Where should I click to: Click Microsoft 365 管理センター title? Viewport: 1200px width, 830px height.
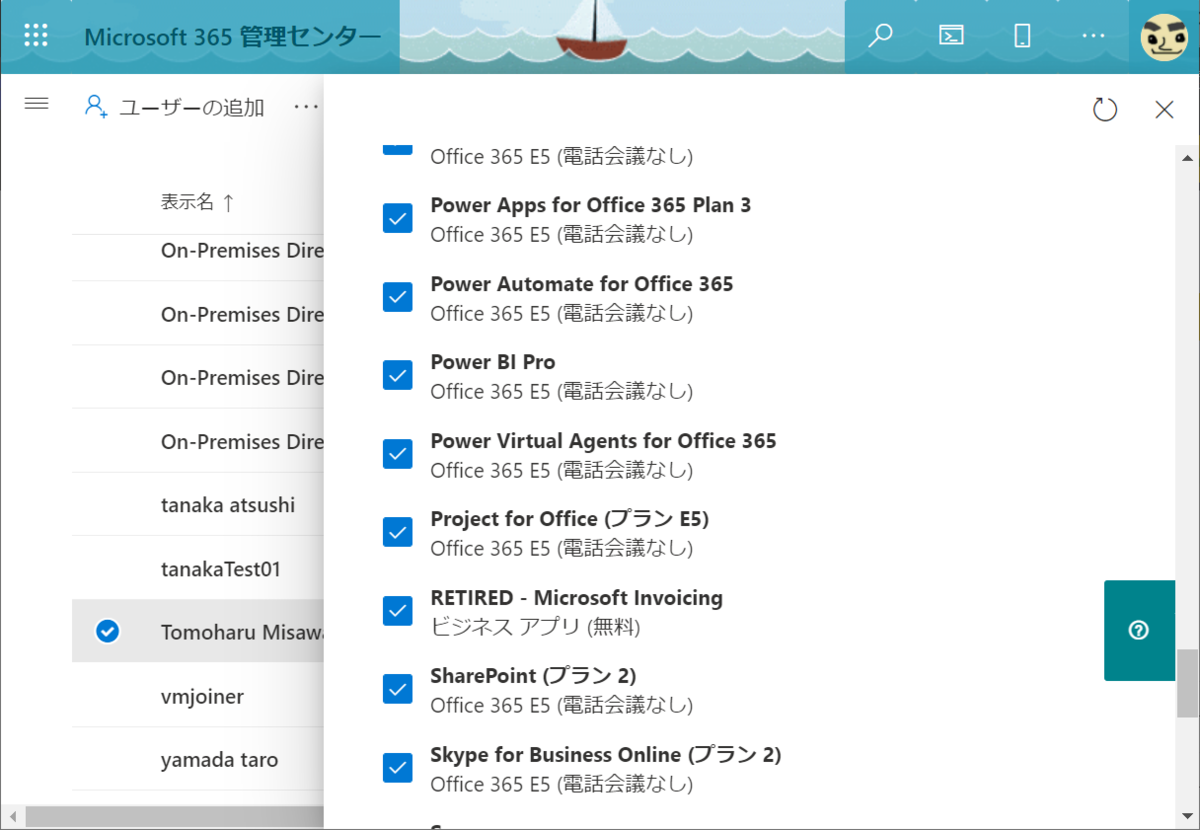232,37
